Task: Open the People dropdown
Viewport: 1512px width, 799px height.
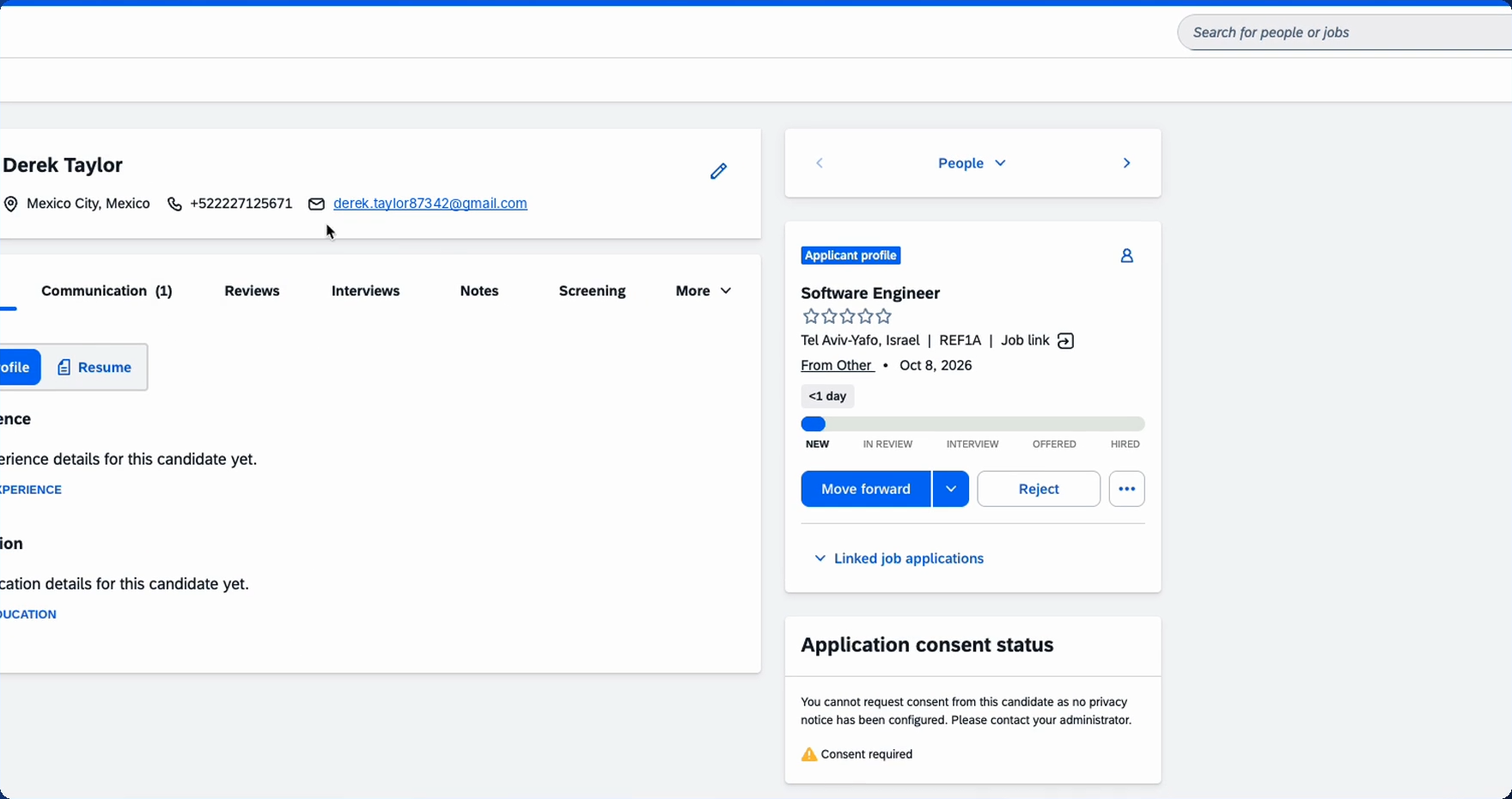Action: point(972,163)
